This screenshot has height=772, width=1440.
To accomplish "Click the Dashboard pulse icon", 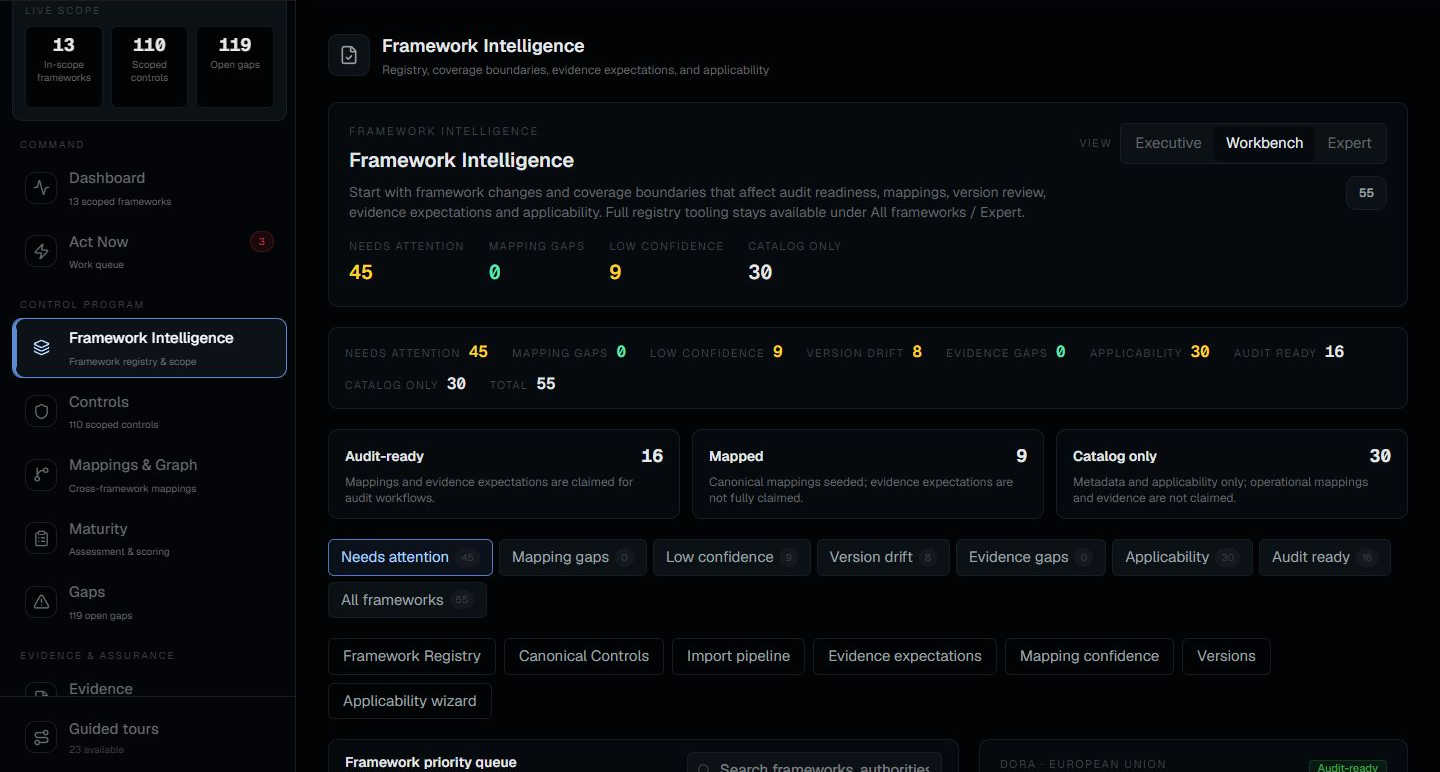I will [41, 188].
